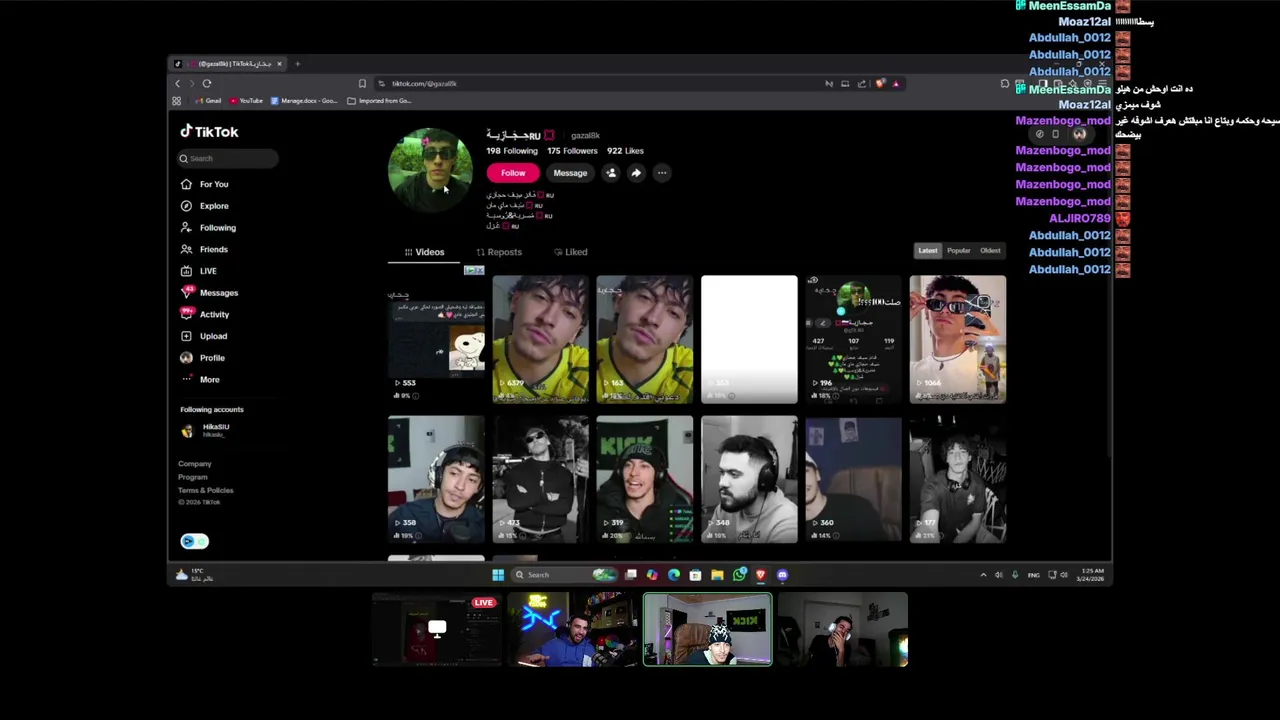Image resolution: width=1280 pixels, height=720 pixels.
Task: Open HikaSIU in Following accounts
Action: point(206,430)
